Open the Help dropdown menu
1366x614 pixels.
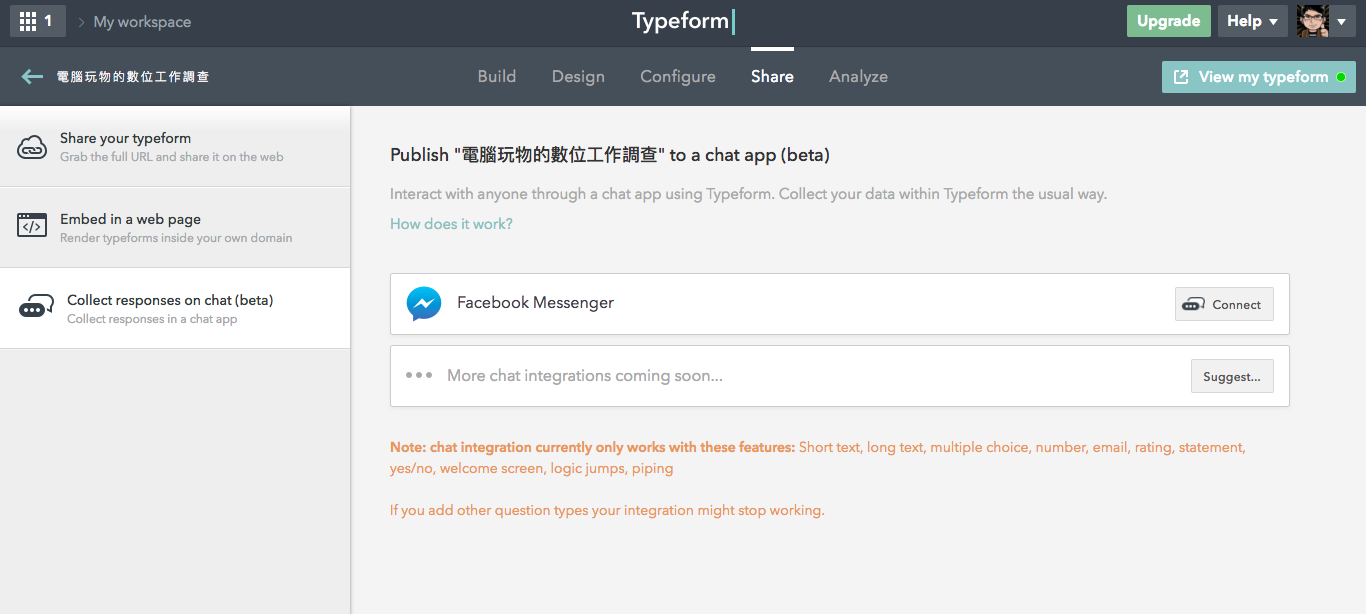click(1252, 21)
